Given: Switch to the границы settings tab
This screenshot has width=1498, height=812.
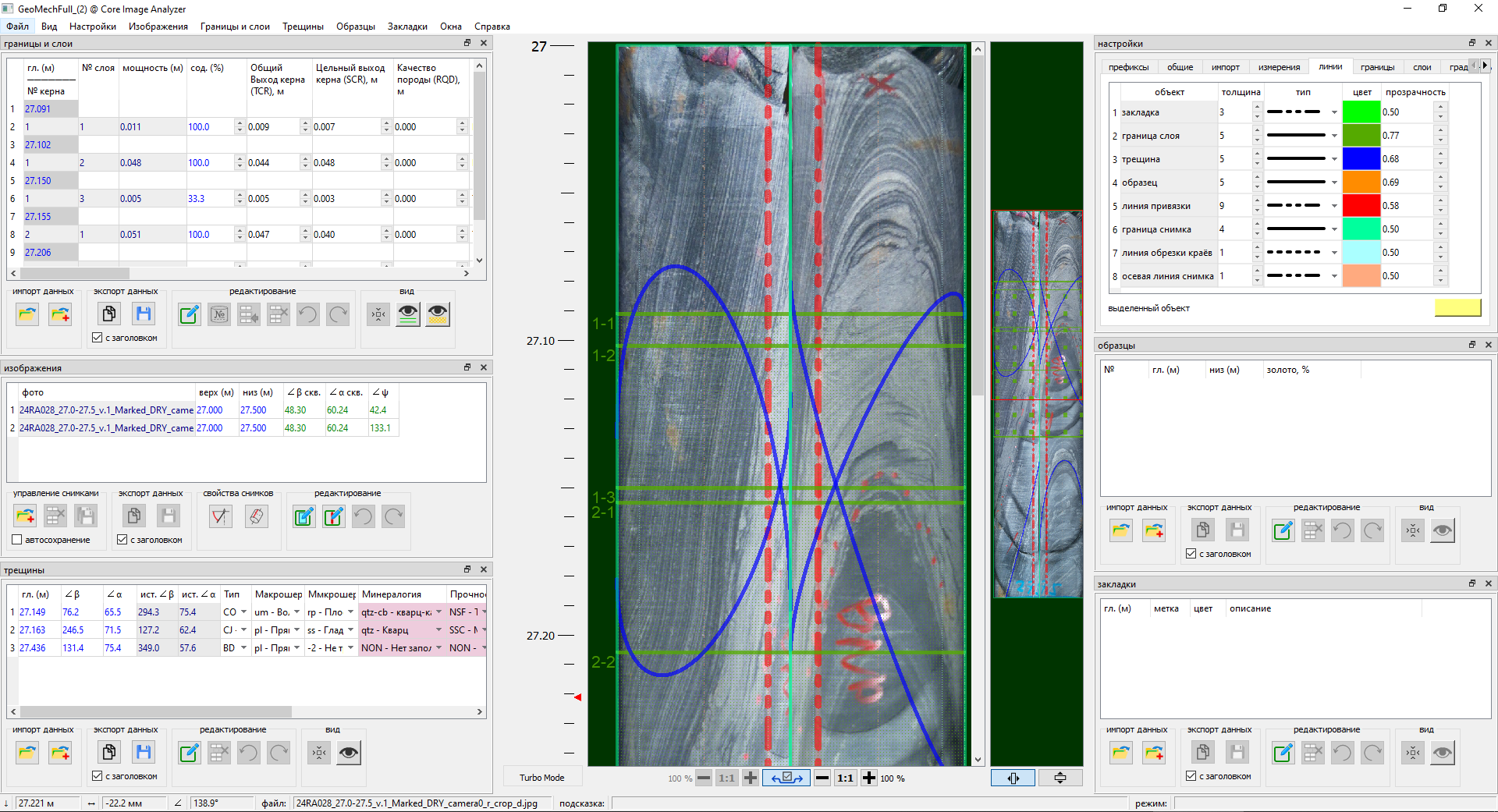Looking at the screenshot, I should coord(1377,67).
